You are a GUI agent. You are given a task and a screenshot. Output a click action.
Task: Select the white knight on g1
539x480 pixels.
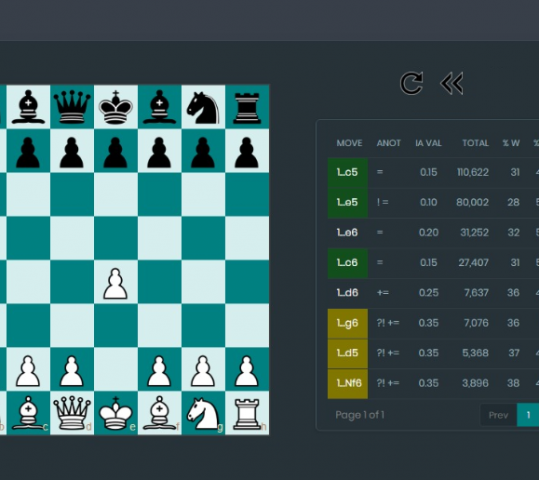pyautogui.click(x=203, y=413)
